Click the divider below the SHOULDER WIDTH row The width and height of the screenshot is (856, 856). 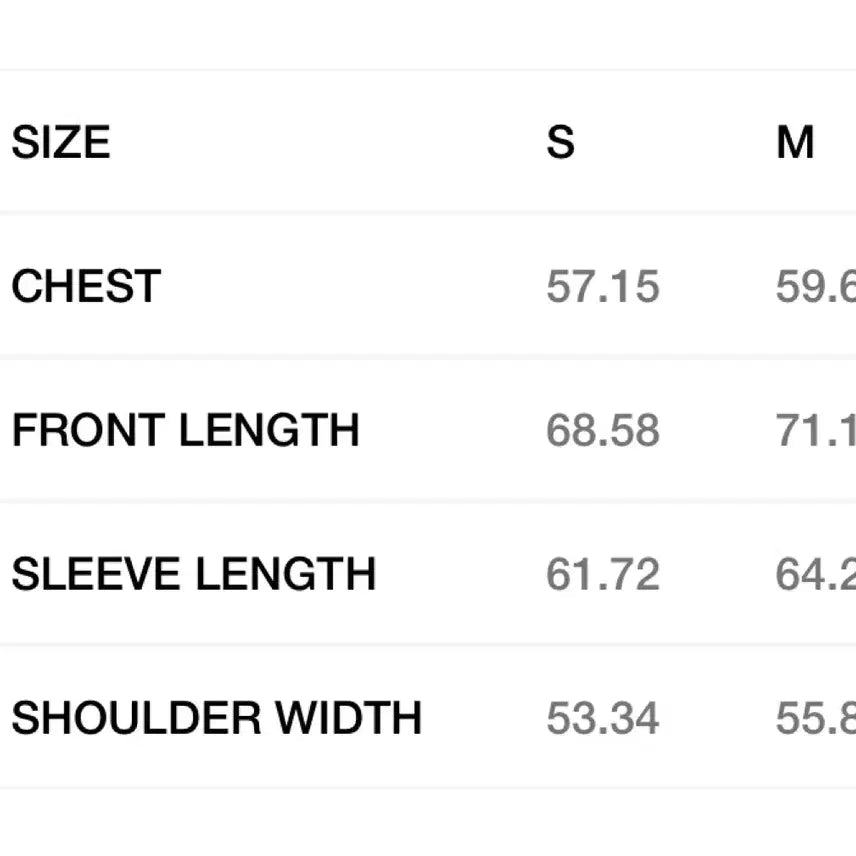point(428,788)
